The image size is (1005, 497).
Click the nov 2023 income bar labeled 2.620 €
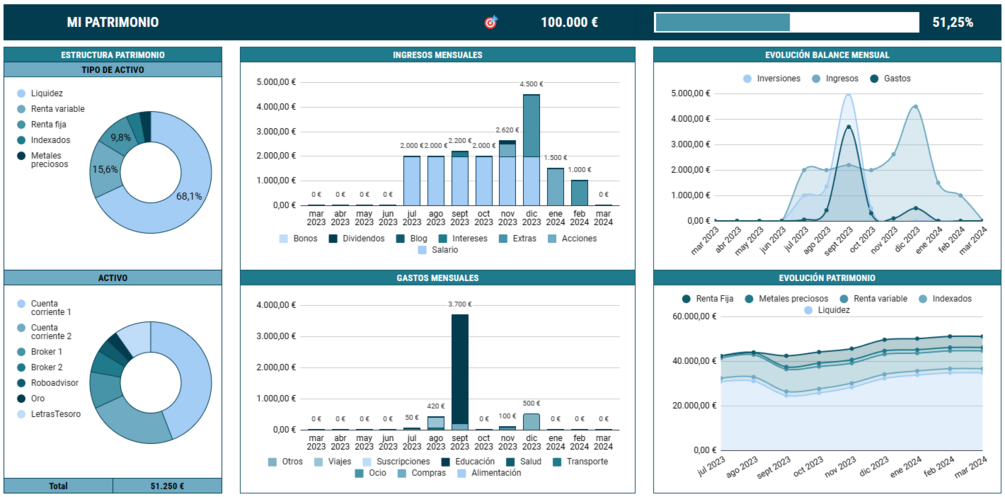(x=508, y=173)
